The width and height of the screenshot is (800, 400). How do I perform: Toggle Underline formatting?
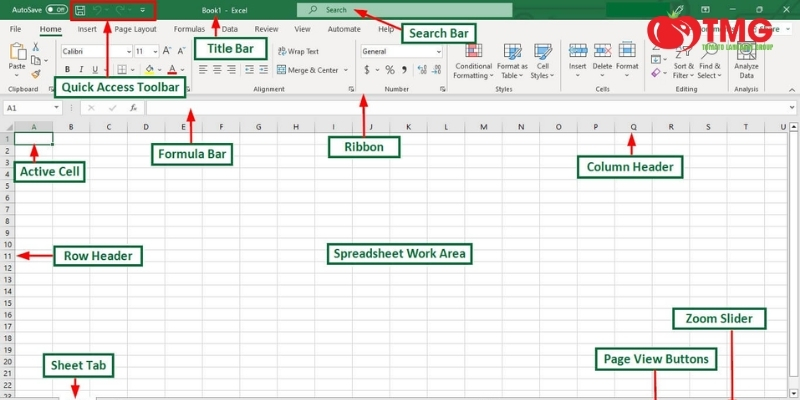95,69
